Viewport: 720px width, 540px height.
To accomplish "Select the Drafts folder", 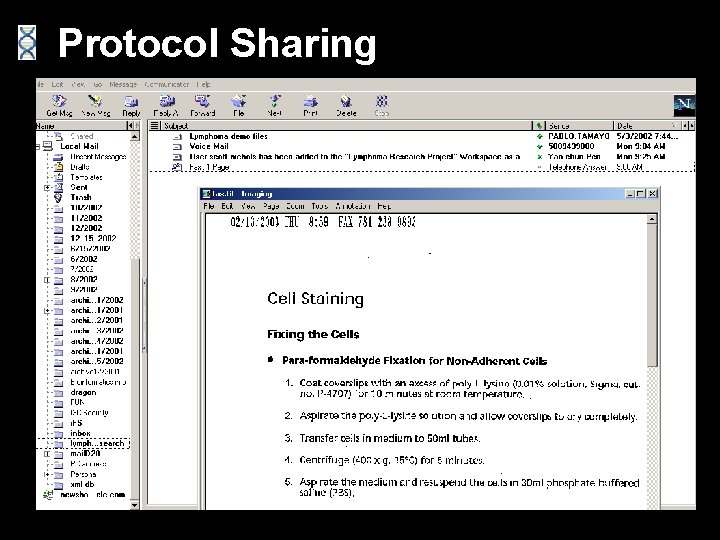I will 80,167.
